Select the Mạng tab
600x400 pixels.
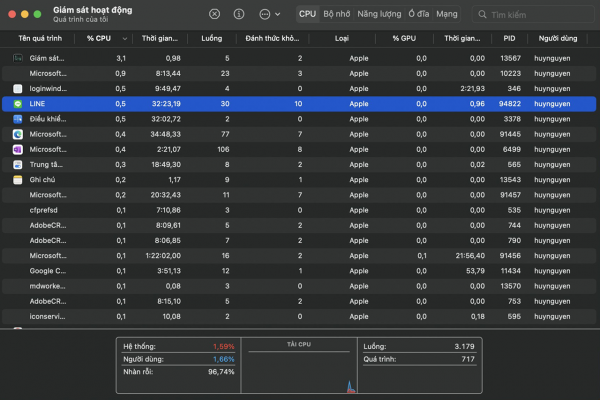coord(447,15)
